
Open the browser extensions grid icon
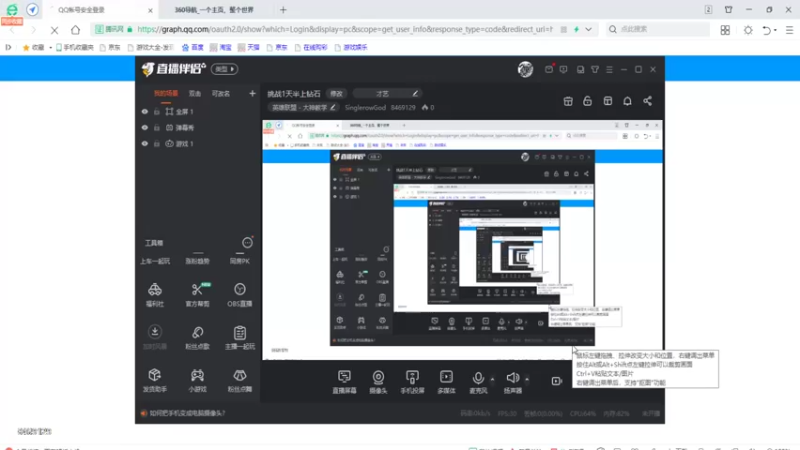725,30
